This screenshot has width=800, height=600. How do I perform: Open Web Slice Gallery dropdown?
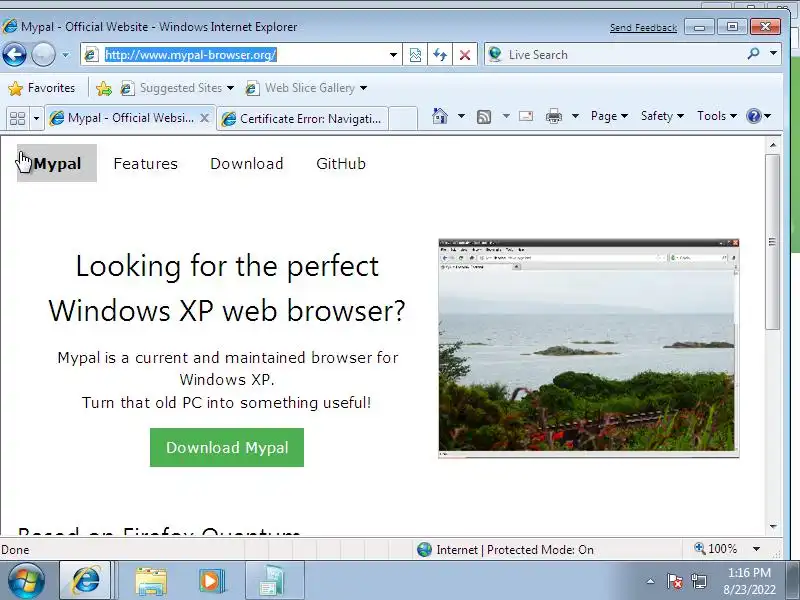306,88
